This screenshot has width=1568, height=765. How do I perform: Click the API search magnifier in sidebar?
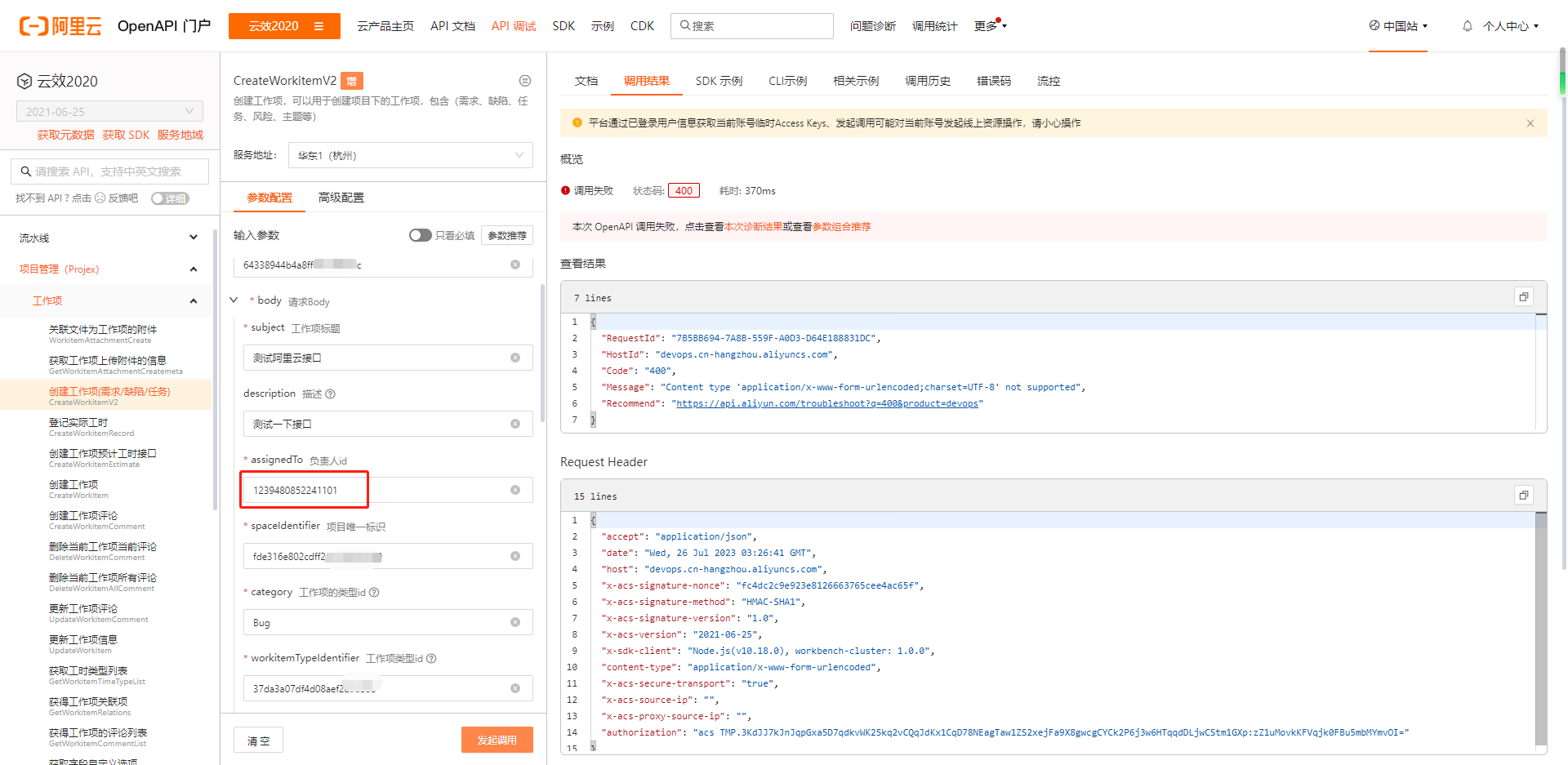(25, 171)
